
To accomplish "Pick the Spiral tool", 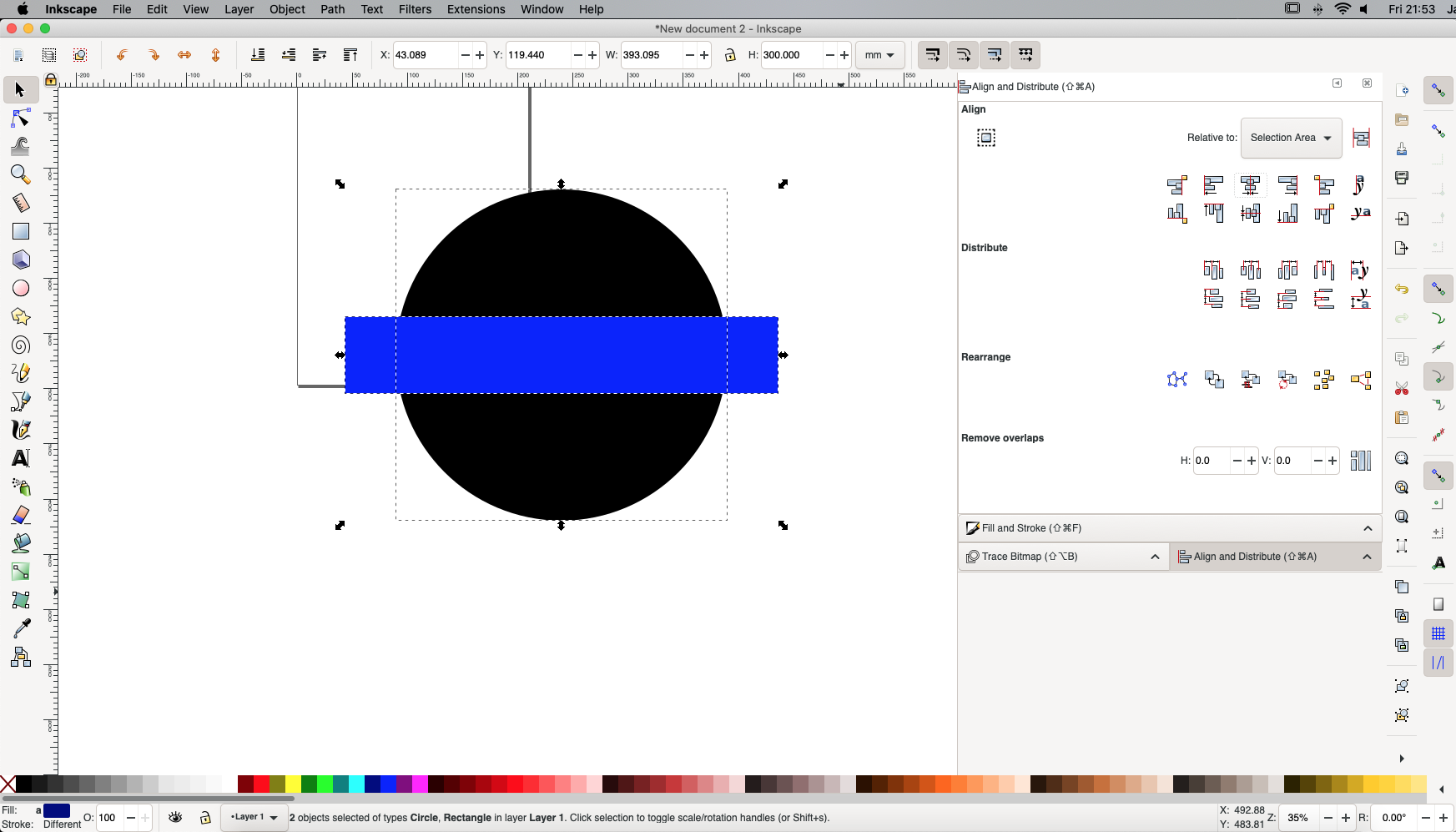I will (x=21, y=345).
